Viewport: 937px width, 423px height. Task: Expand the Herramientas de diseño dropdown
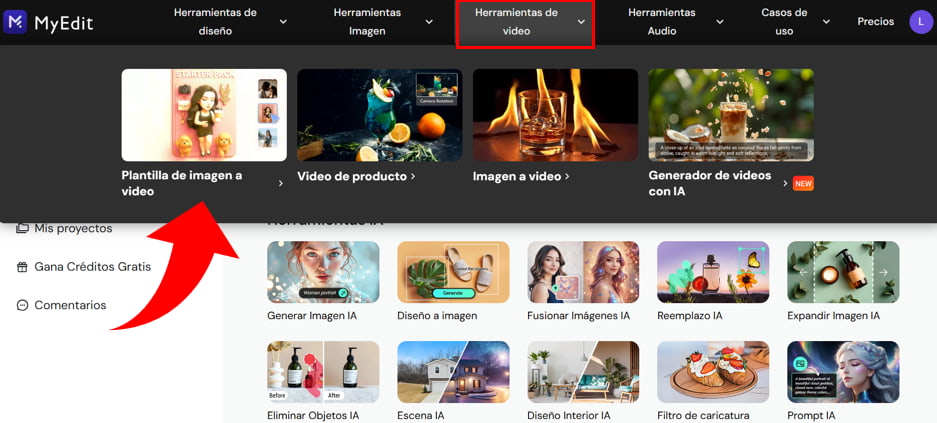pyautogui.click(x=229, y=22)
